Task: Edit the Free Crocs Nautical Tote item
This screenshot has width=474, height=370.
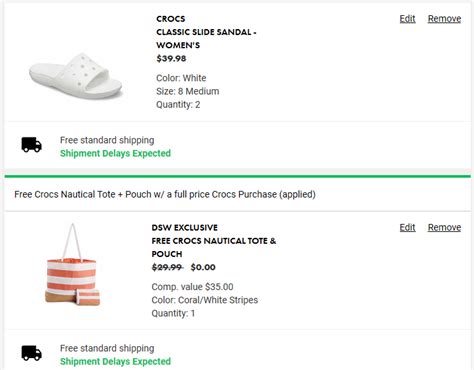Action: click(x=407, y=227)
